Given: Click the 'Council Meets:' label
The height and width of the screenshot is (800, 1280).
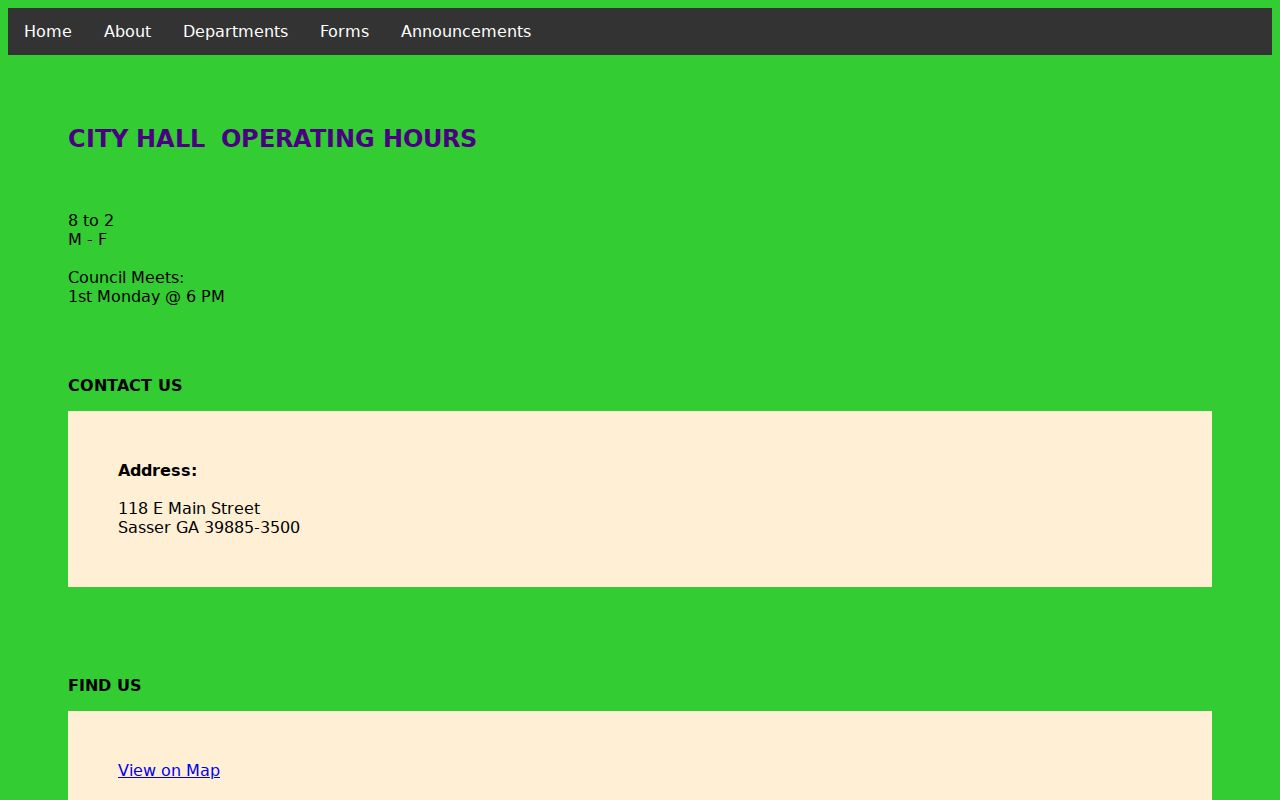Looking at the screenshot, I should coord(126,277).
